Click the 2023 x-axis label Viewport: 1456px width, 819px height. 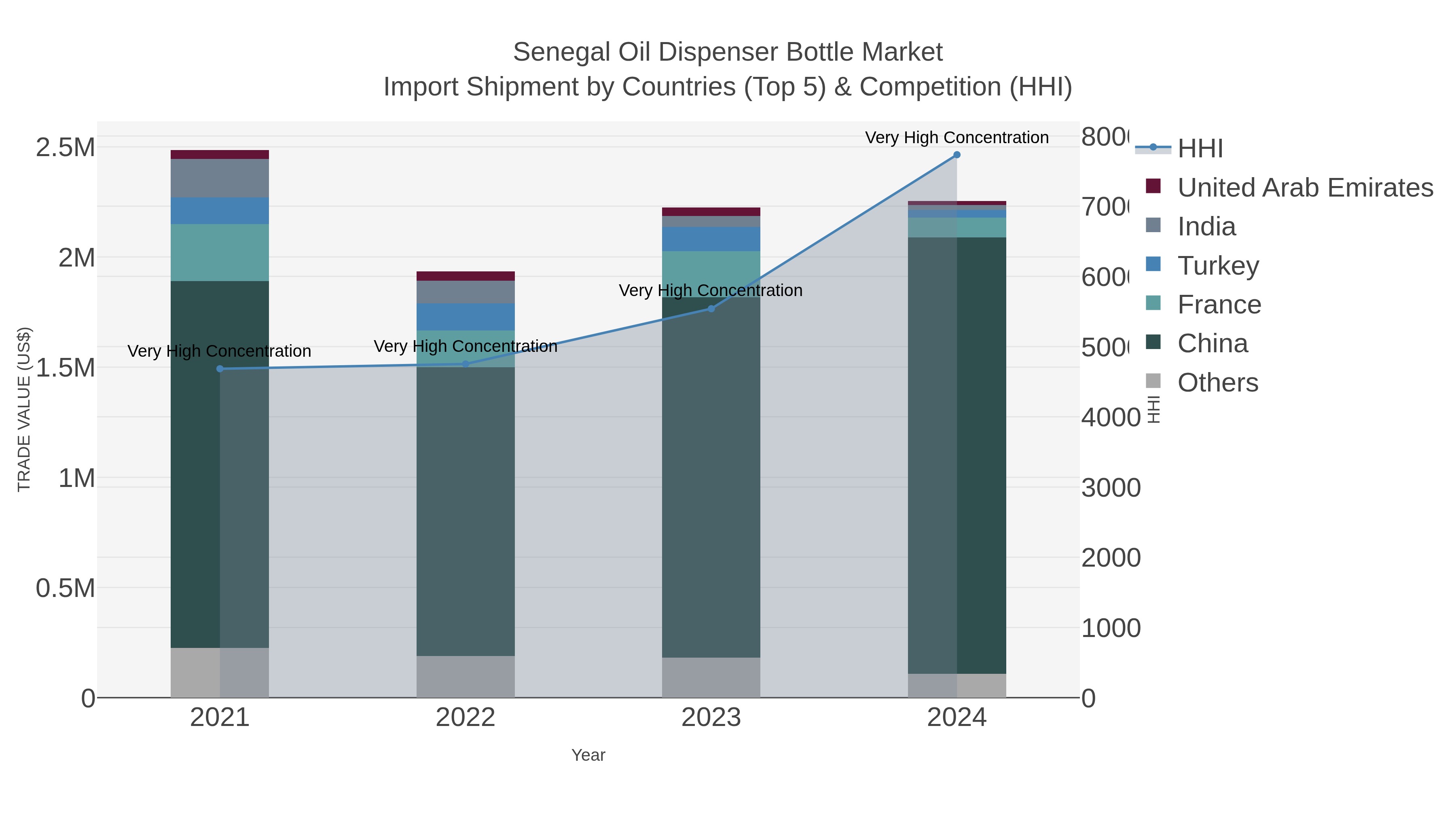[x=711, y=717]
